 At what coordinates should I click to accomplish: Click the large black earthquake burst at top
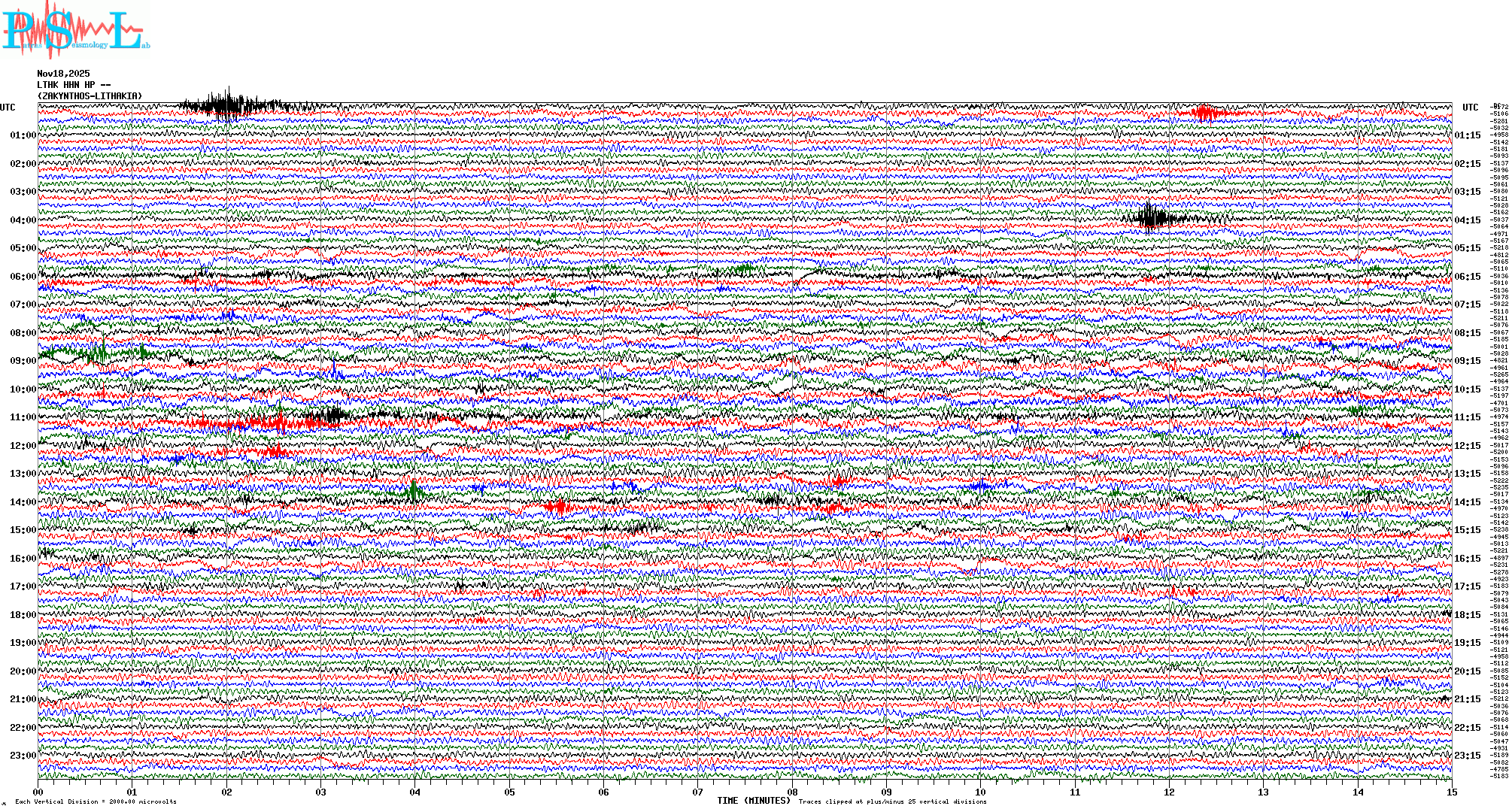228,105
